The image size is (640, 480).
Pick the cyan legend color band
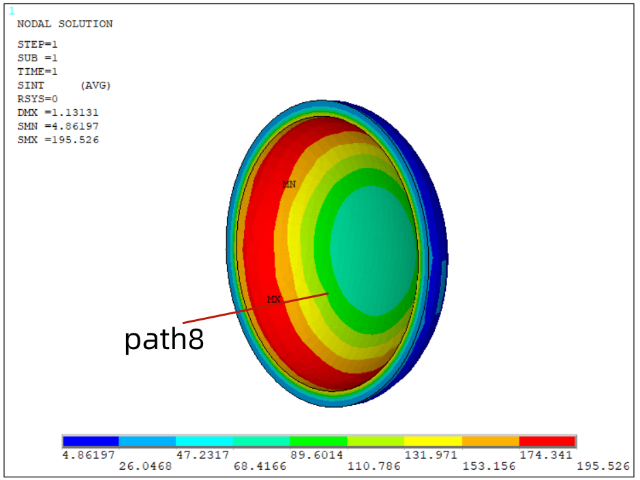point(204,441)
